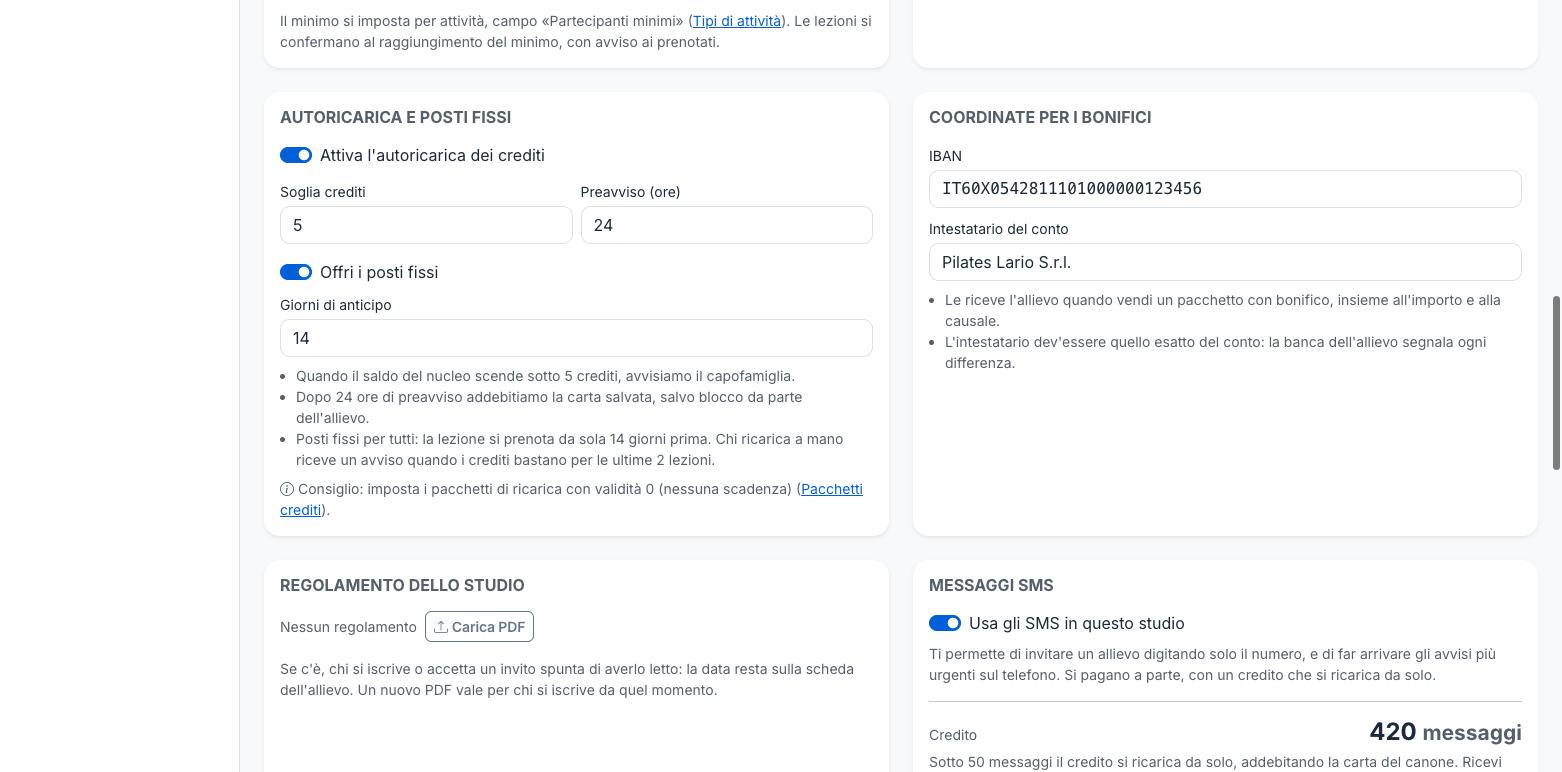Screen dimensions: 1562x772
Task: Click the "Offri i posti fissi" label text
Action: (x=379, y=272)
